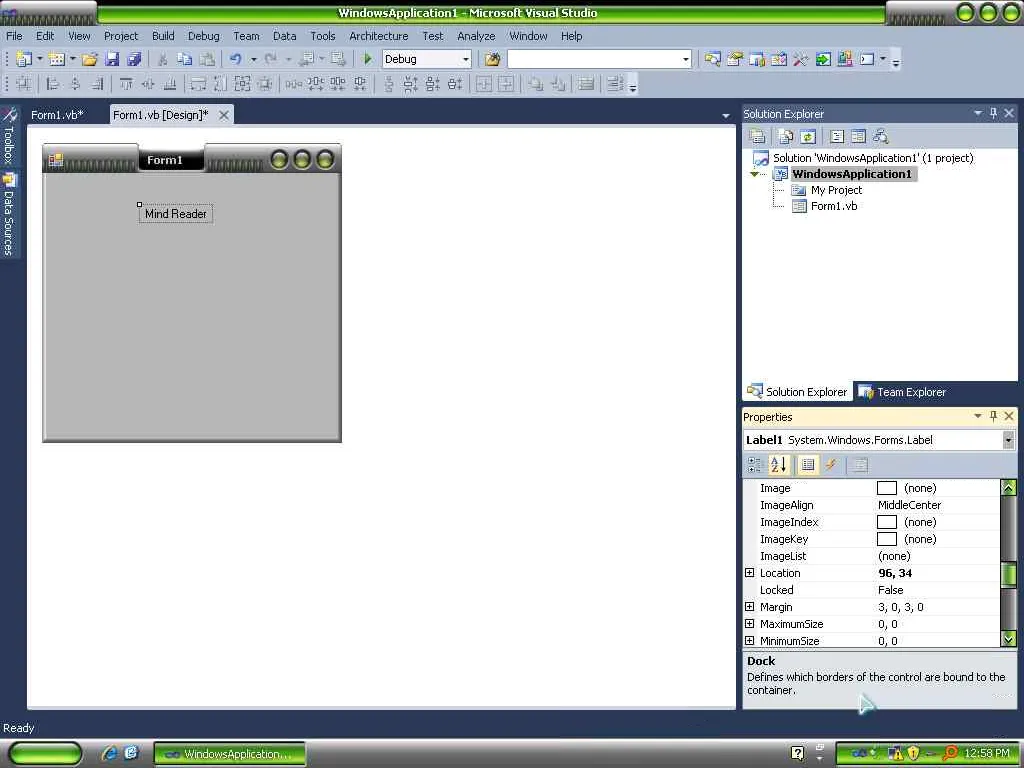
Task: Click the Windows Start button
Action: point(45,754)
